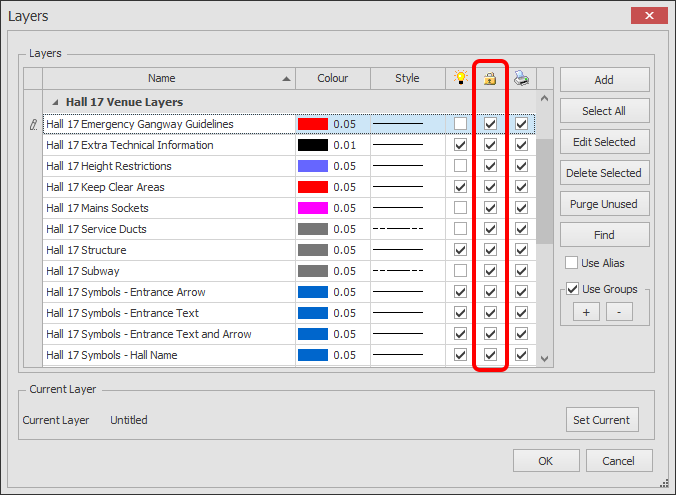Click the padlock lock column header icon

pos(490,78)
